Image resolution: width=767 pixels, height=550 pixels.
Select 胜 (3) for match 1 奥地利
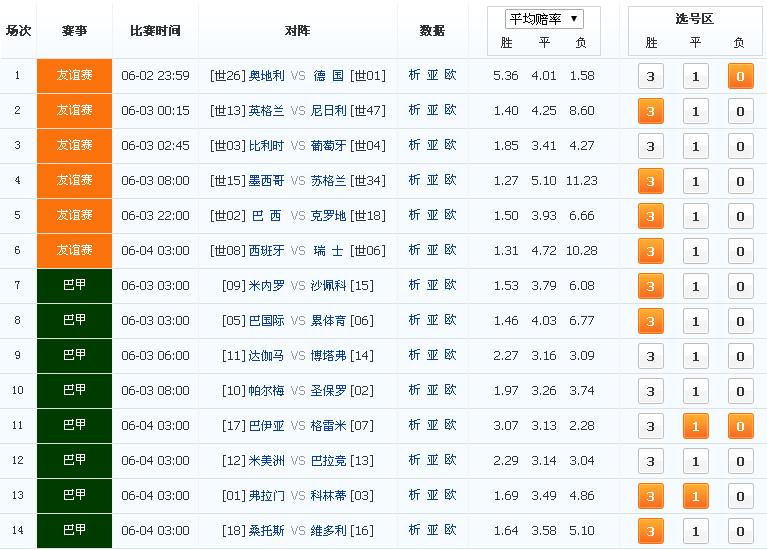pos(651,76)
